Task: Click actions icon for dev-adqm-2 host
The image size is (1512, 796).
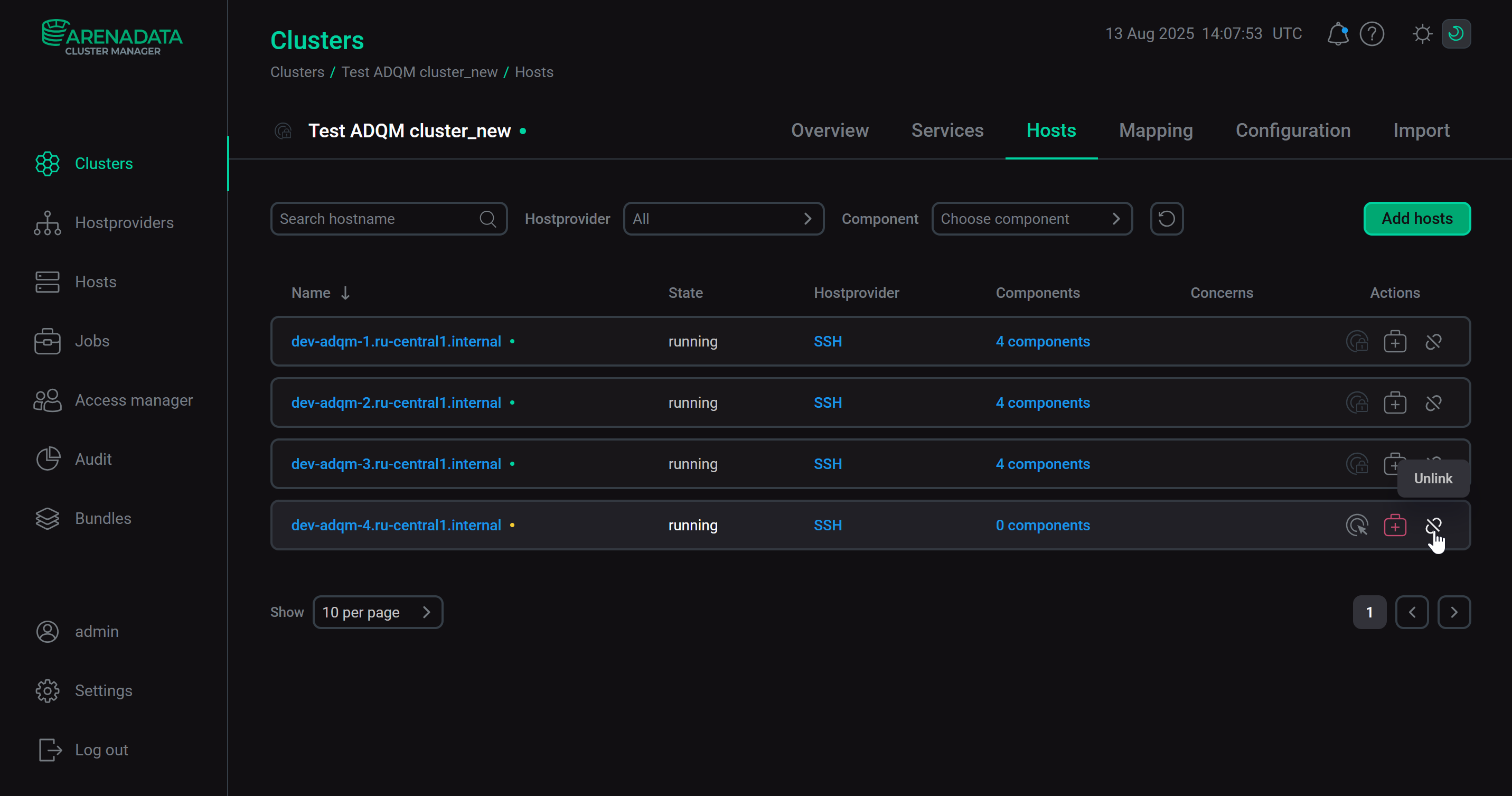Action: (x=1357, y=402)
